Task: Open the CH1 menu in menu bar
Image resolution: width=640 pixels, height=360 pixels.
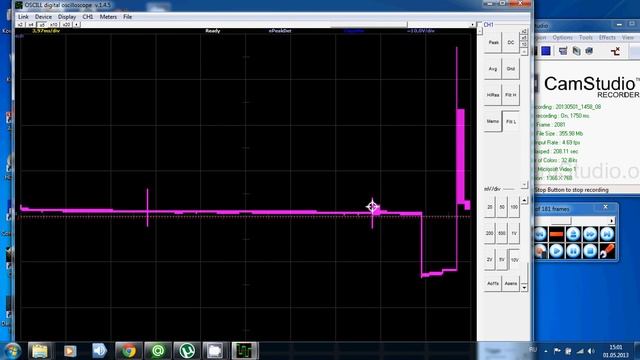Action: 88,17
